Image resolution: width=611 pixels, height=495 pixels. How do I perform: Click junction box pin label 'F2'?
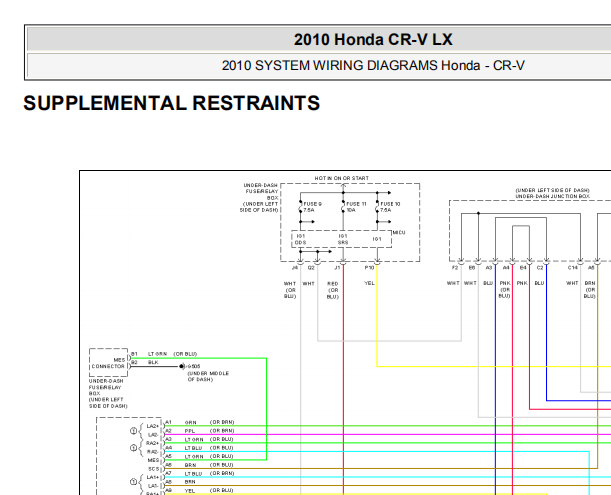455,268
